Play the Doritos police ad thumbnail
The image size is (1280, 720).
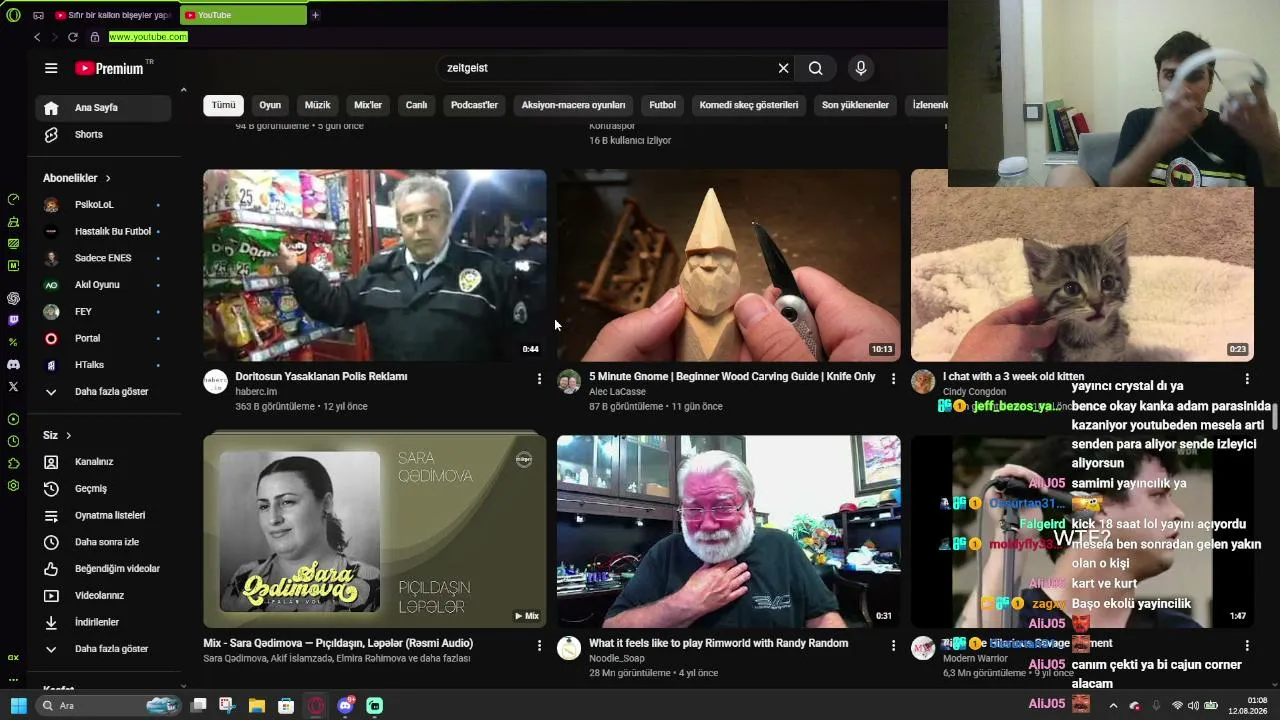(375, 265)
